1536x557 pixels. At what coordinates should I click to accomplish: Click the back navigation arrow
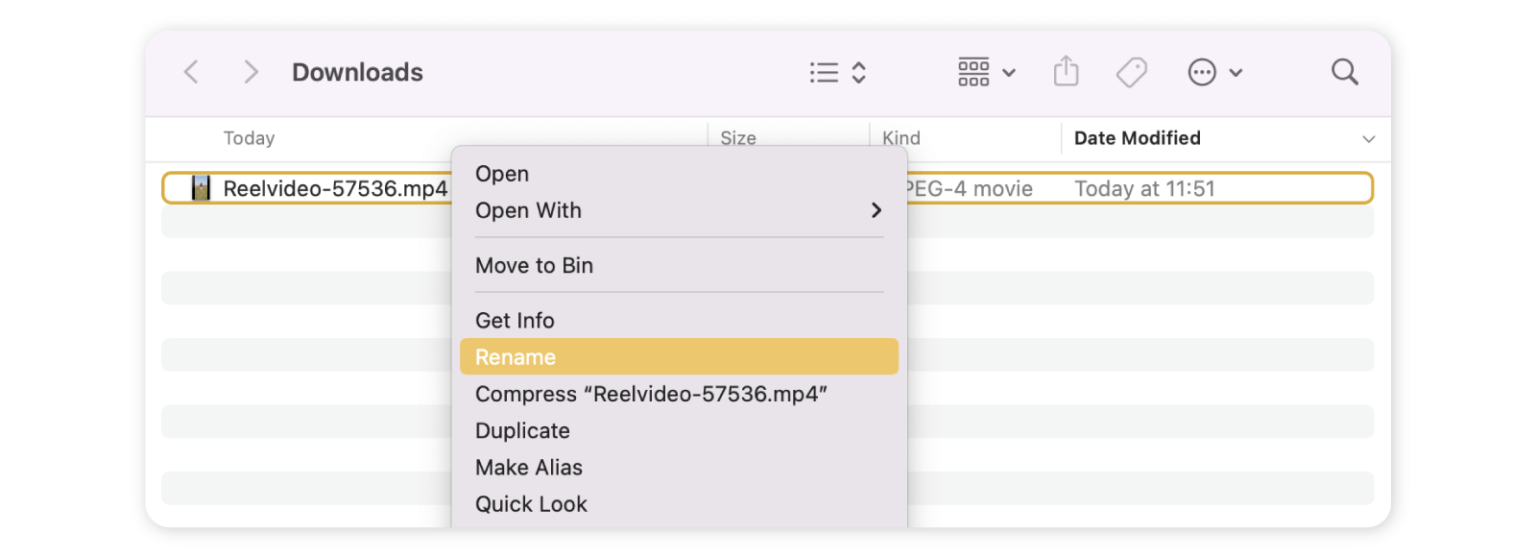coord(191,72)
